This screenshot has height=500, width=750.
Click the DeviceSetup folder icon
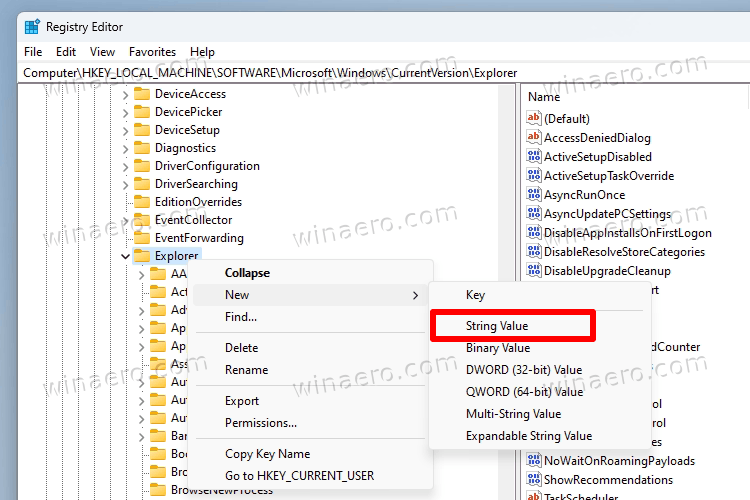[142, 130]
